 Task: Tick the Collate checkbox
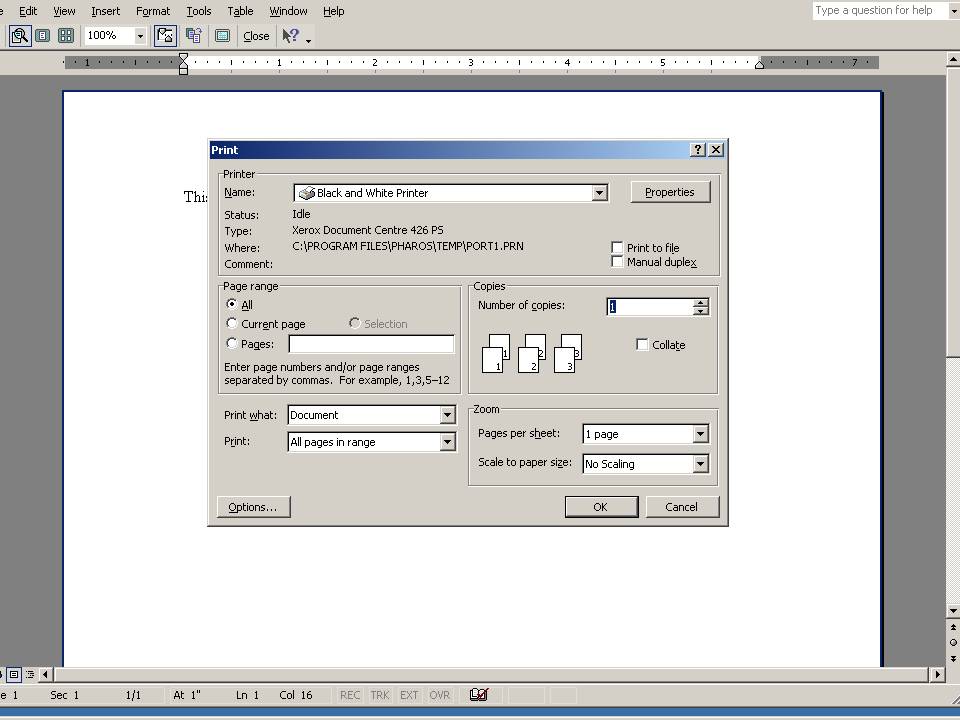[642, 345]
